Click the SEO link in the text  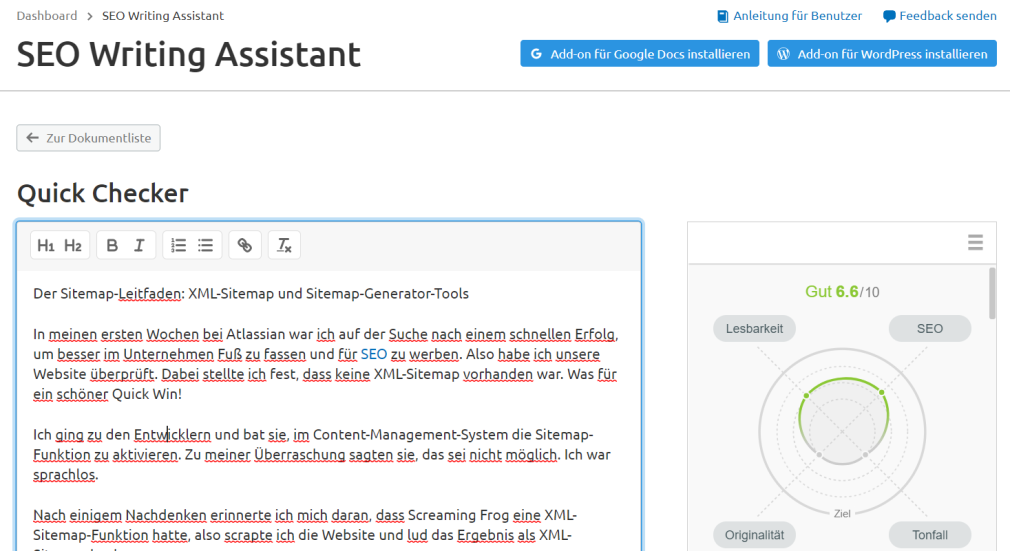tap(374, 354)
